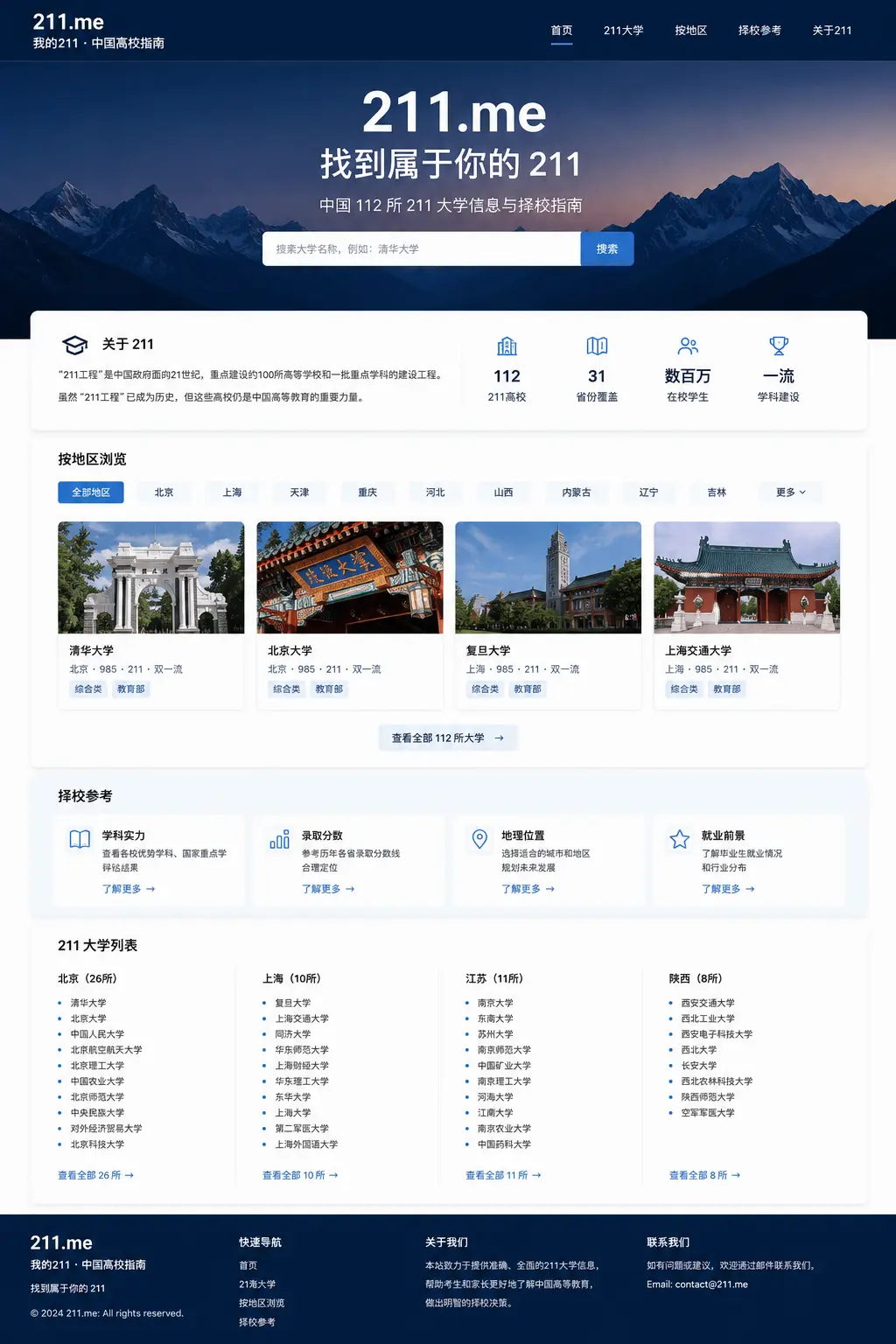Click the blue 搜索 button
The height and width of the screenshot is (1344, 896).
tap(607, 248)
